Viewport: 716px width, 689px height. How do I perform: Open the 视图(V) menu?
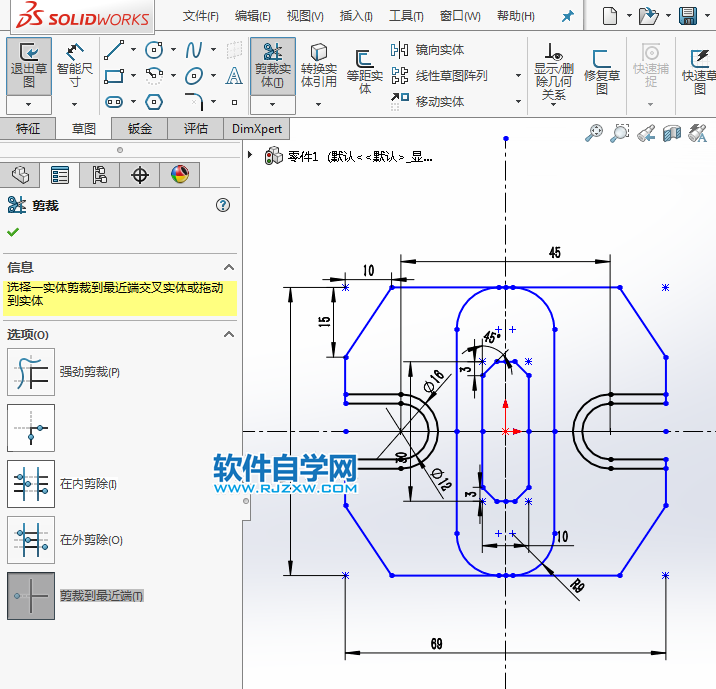pos(305,16)
